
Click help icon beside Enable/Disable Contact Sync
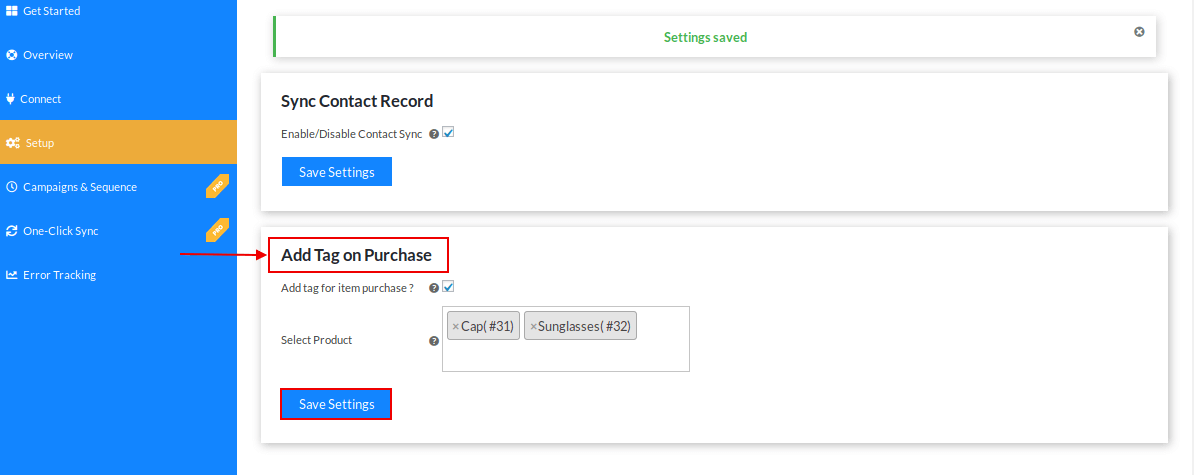[x=434, y=134]
